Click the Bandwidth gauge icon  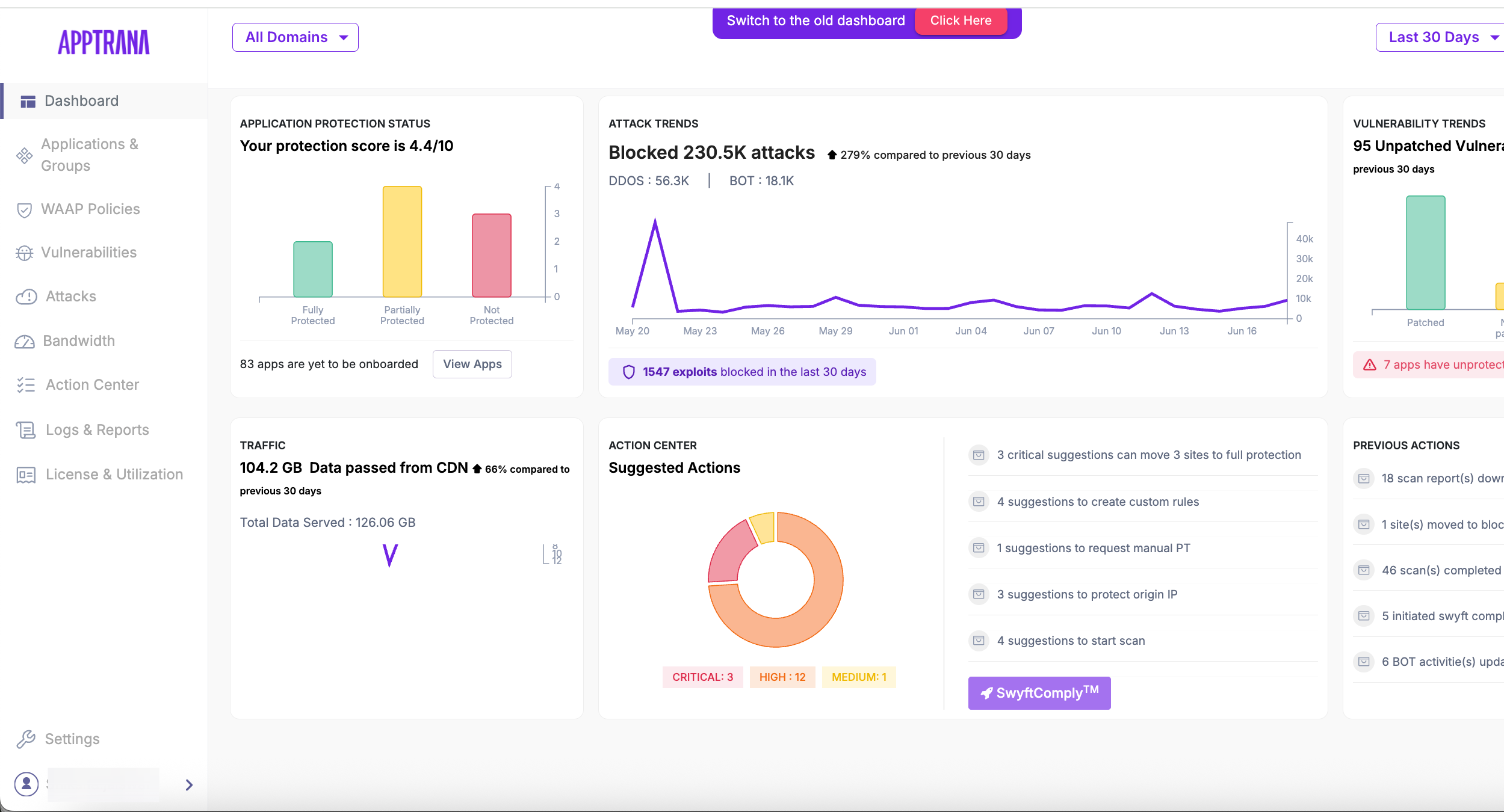pyautogui.click(x=25, y=342)
